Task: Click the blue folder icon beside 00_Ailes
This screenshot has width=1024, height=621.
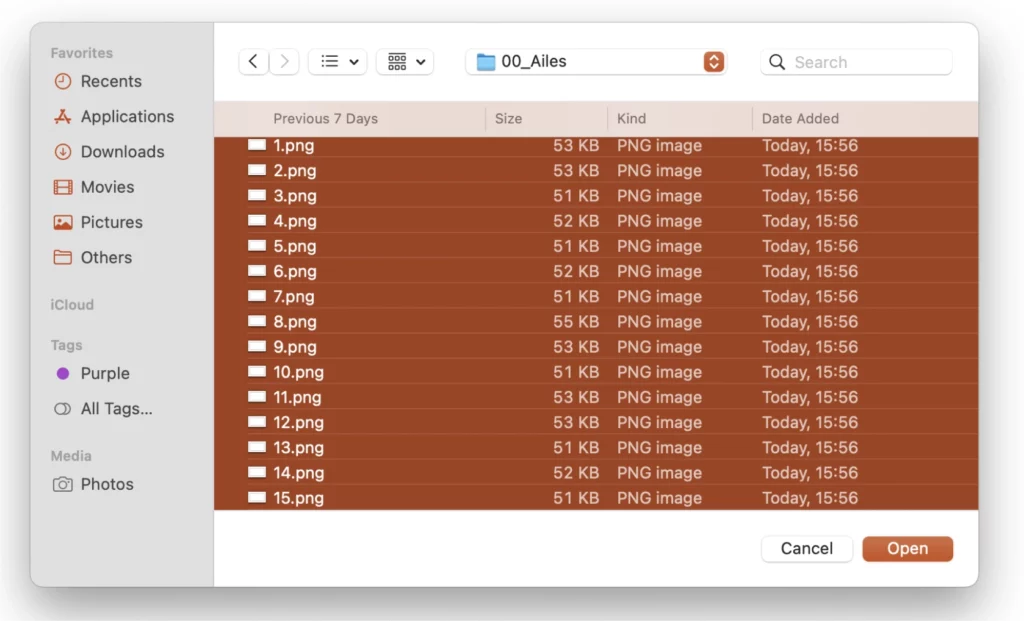Action: (x=485, y=61)
